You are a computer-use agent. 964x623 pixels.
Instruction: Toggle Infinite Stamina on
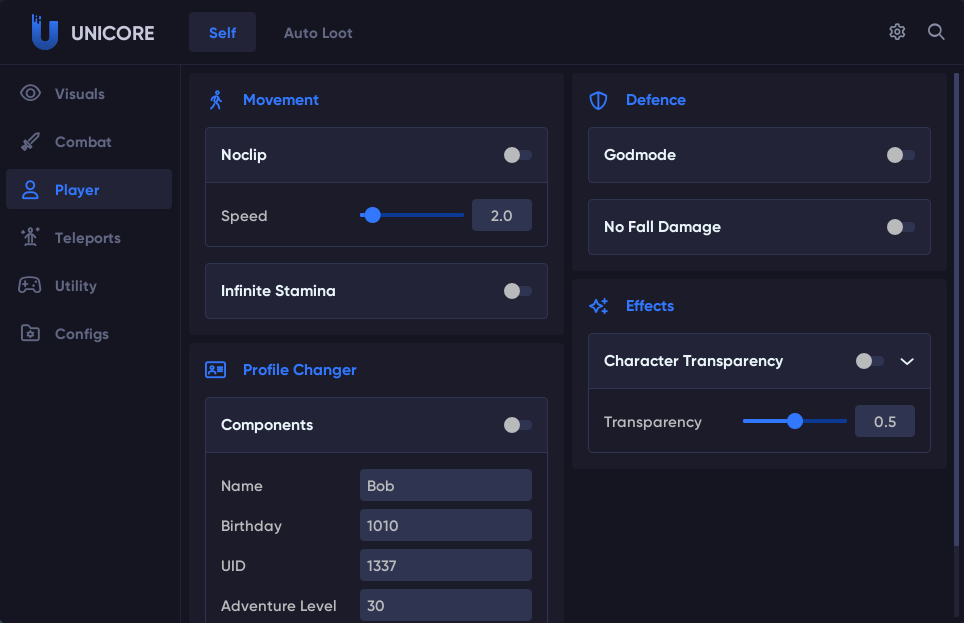tap(517, 291)
